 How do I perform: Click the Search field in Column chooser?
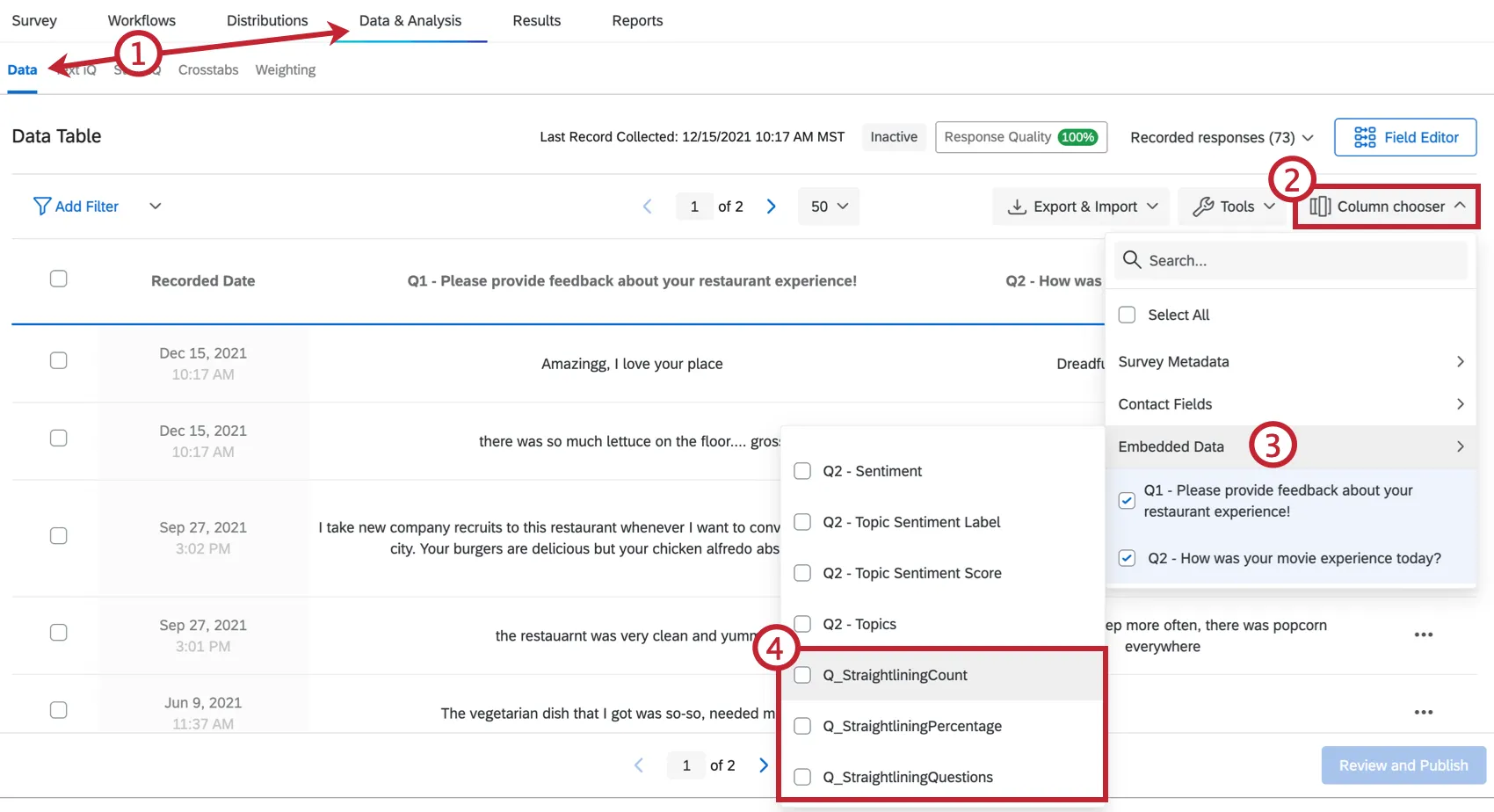click(1274, 260)
